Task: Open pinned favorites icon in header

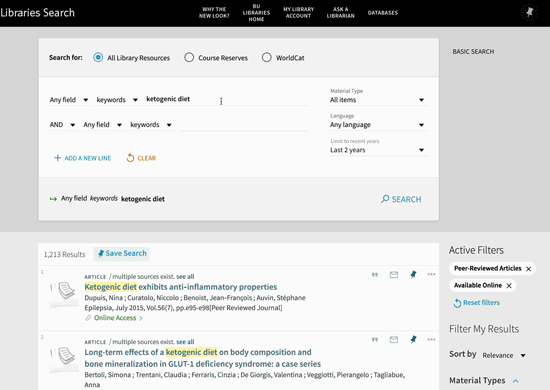Action: click(529, 12)
